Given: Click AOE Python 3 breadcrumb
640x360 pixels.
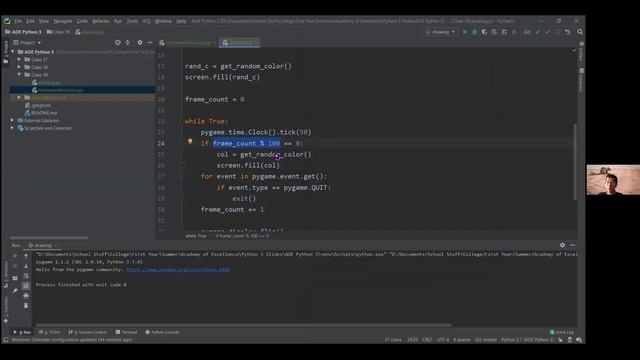Looking at the screenshot, I should click(x=23, y=32).
